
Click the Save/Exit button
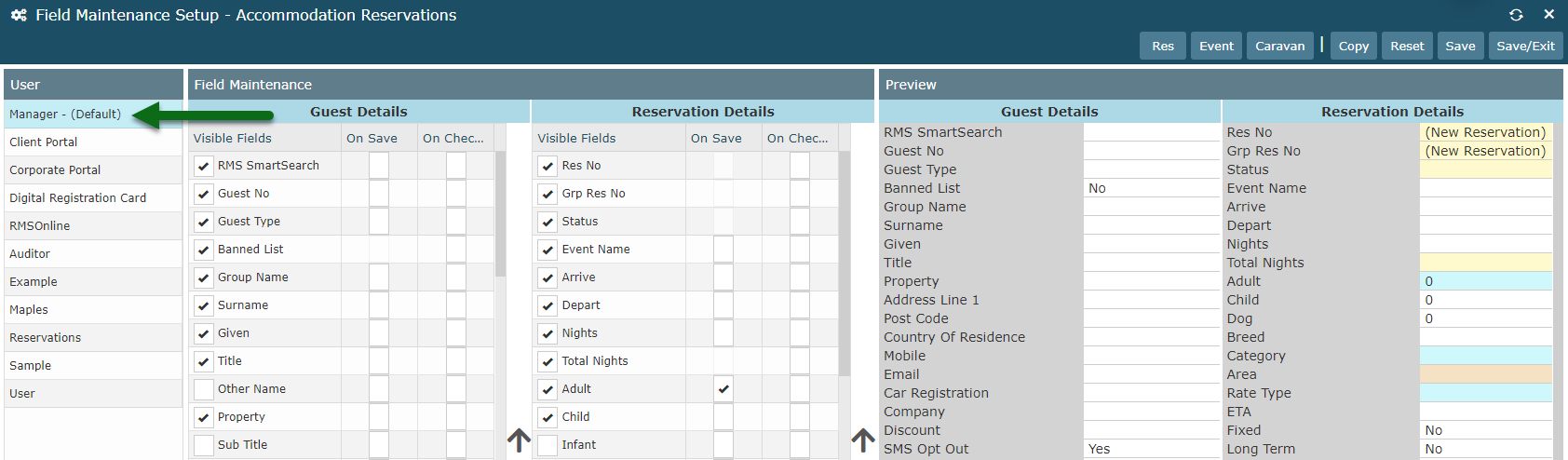click(1525, 46)
